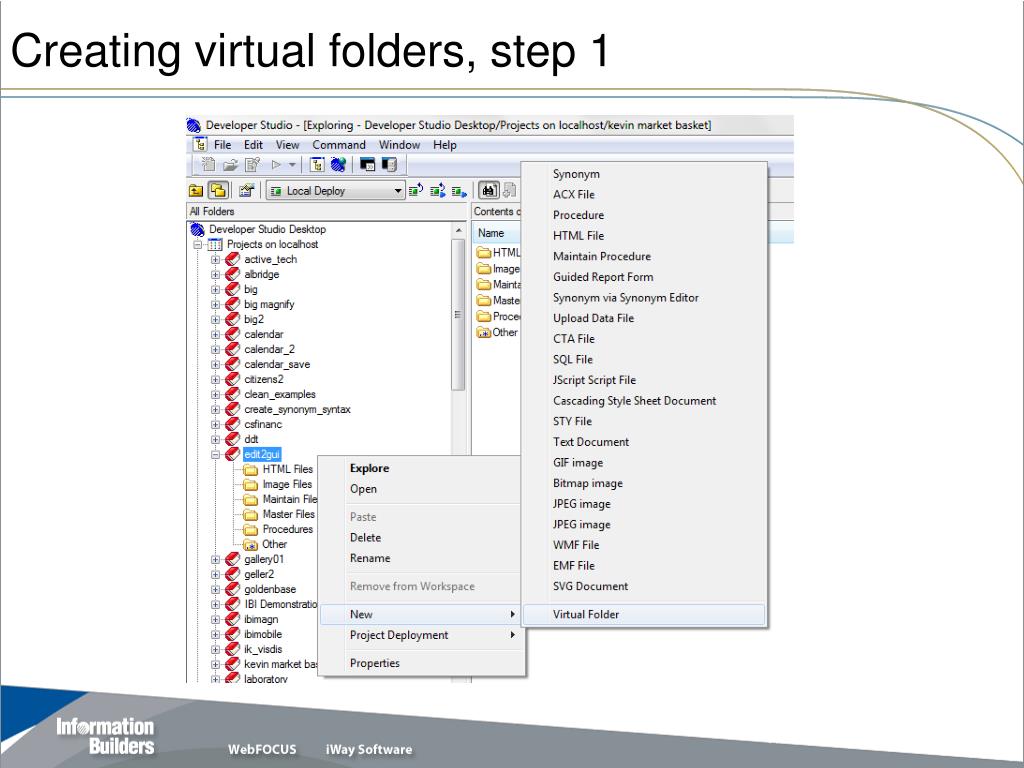Choose Virtual Folder in the New submenu
The height and width of the screenshot is (768, 1024).
[x=645, y=615]
